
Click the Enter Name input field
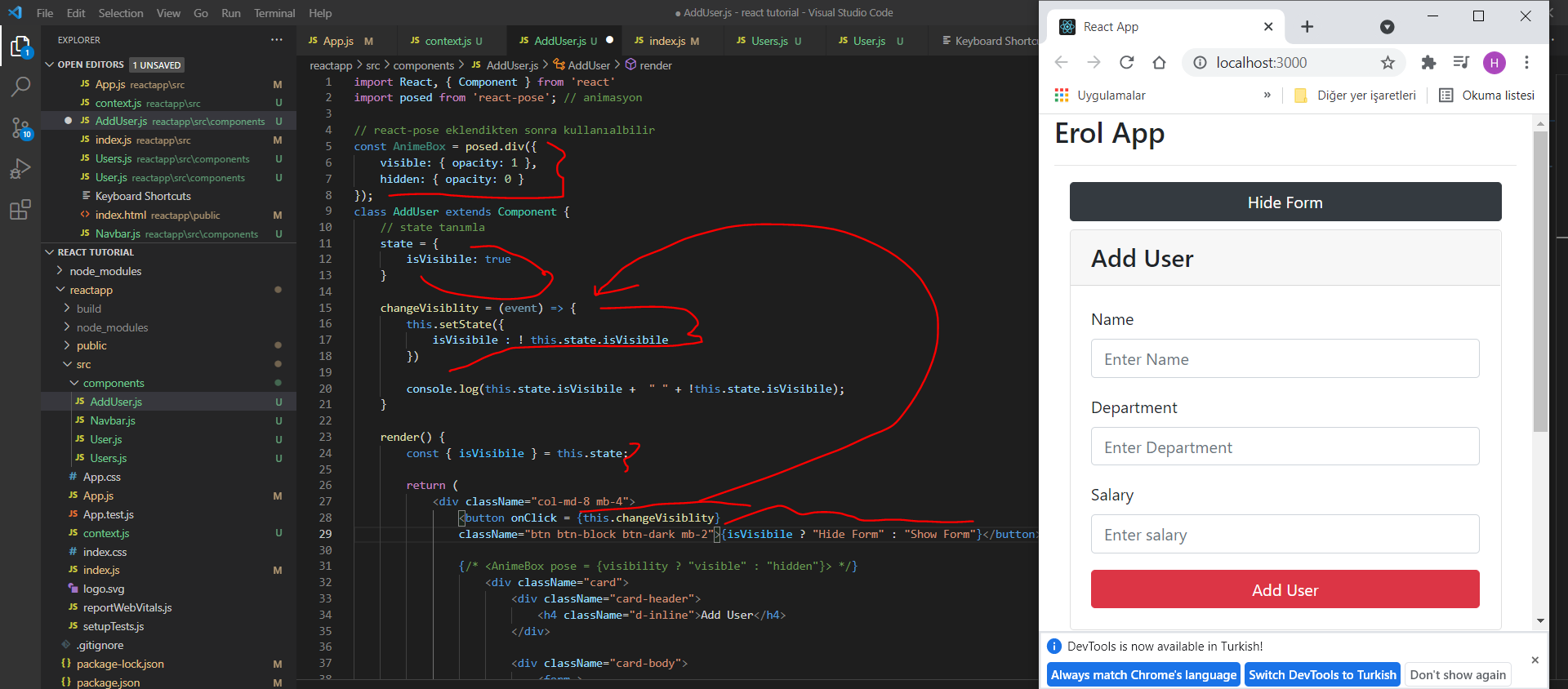pyautogui.click(x=1285, y=359)
